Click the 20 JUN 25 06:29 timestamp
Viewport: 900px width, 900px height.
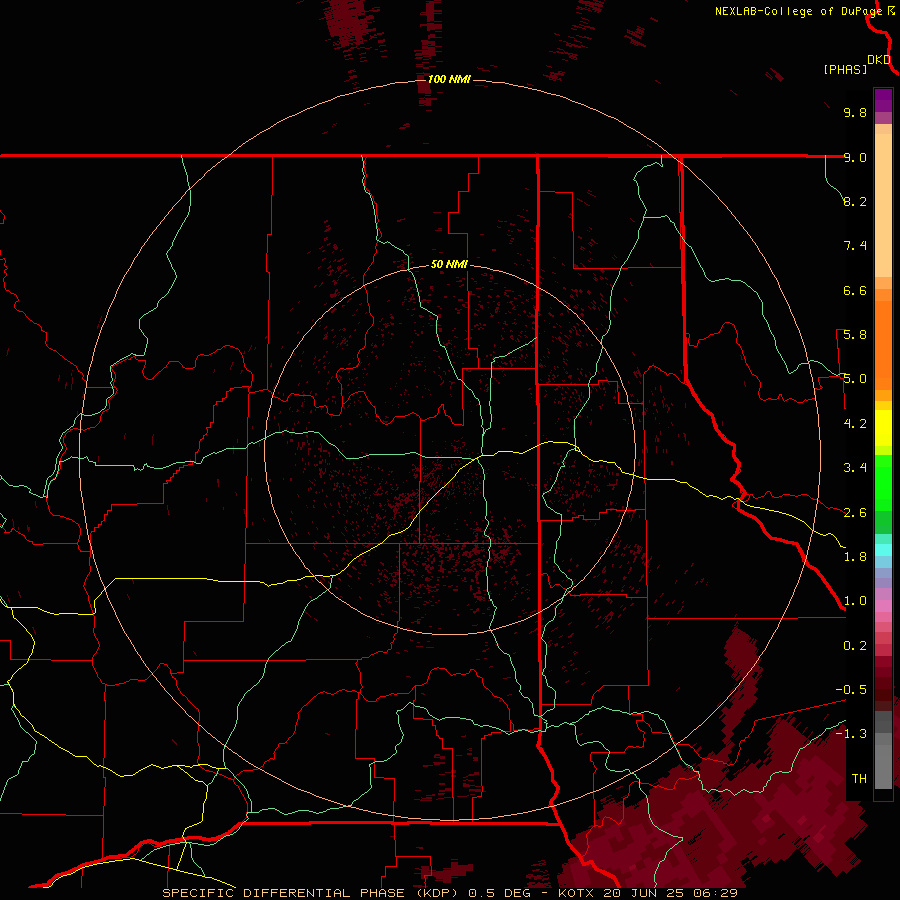[x=670, y=893]
